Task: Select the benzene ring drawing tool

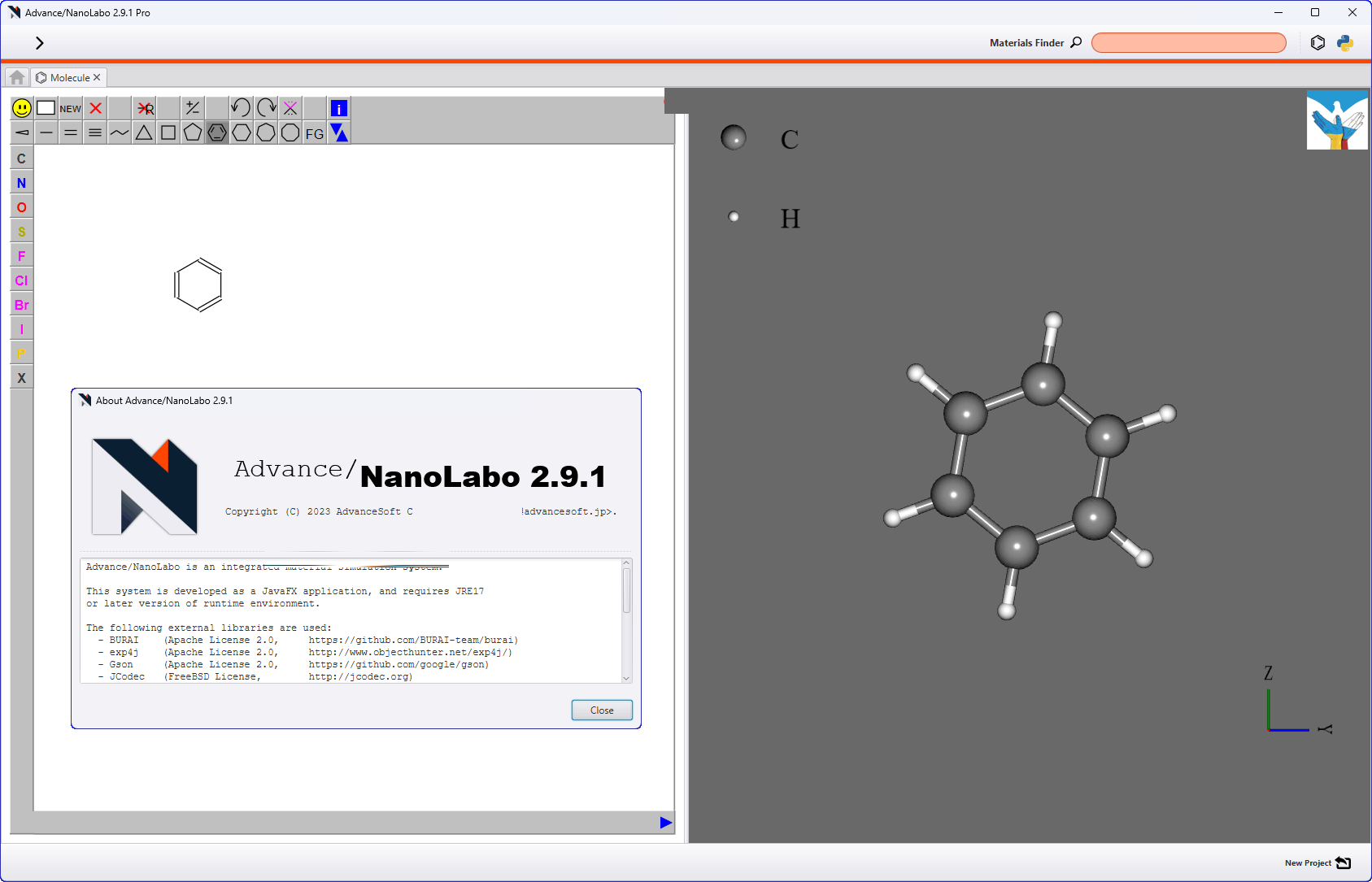Action: click(x=216, y=133)
